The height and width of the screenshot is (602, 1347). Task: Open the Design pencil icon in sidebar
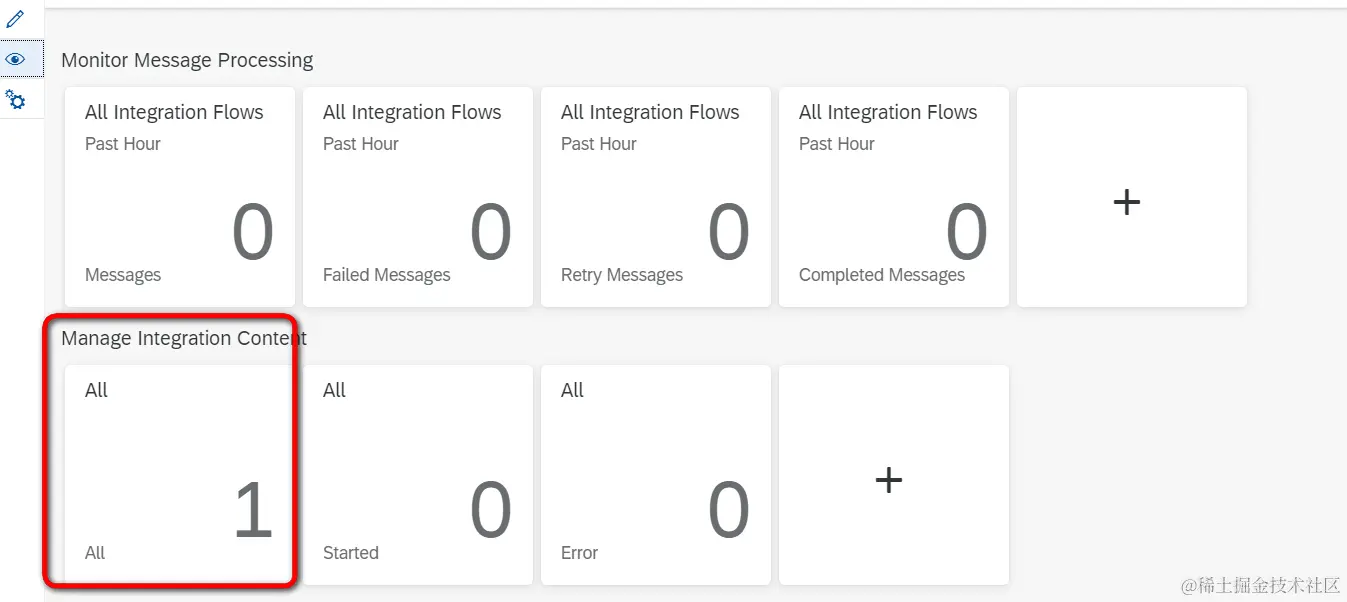click(15, 19)
